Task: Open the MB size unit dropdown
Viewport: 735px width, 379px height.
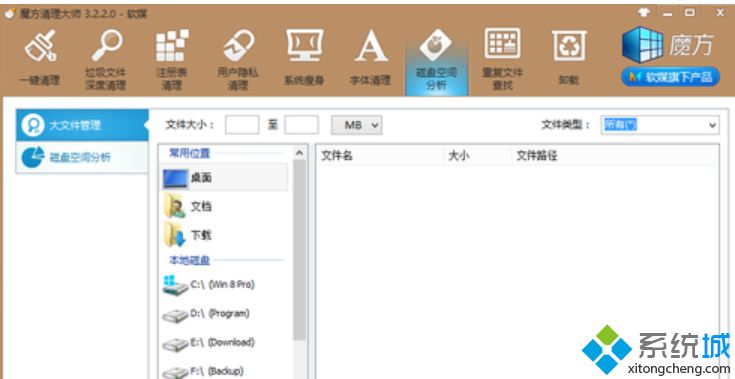Action: [357, 125]
